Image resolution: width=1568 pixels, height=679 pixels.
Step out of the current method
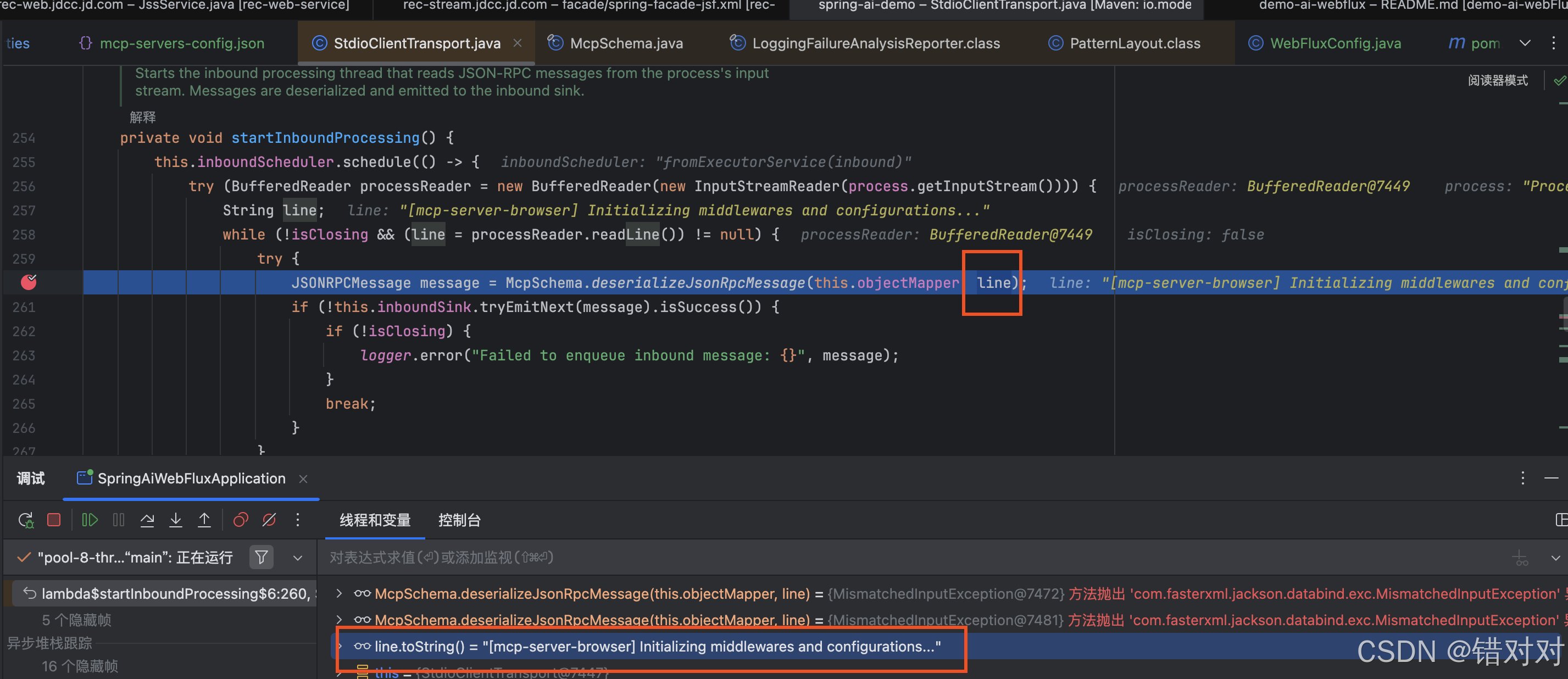tap(204, 520)
